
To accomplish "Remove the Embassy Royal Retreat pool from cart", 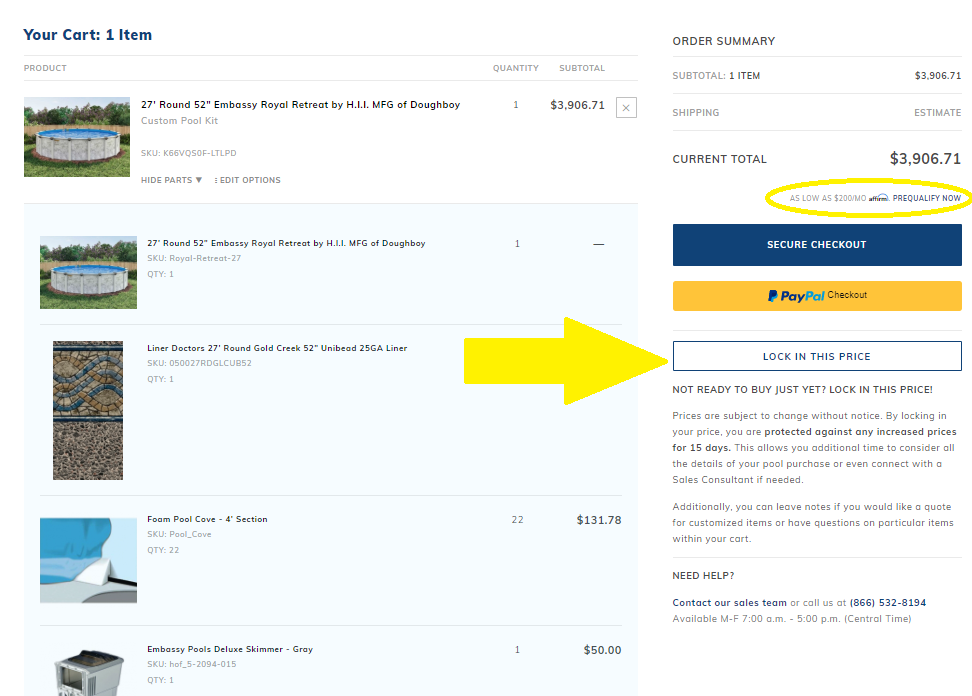I will (626, 107).
